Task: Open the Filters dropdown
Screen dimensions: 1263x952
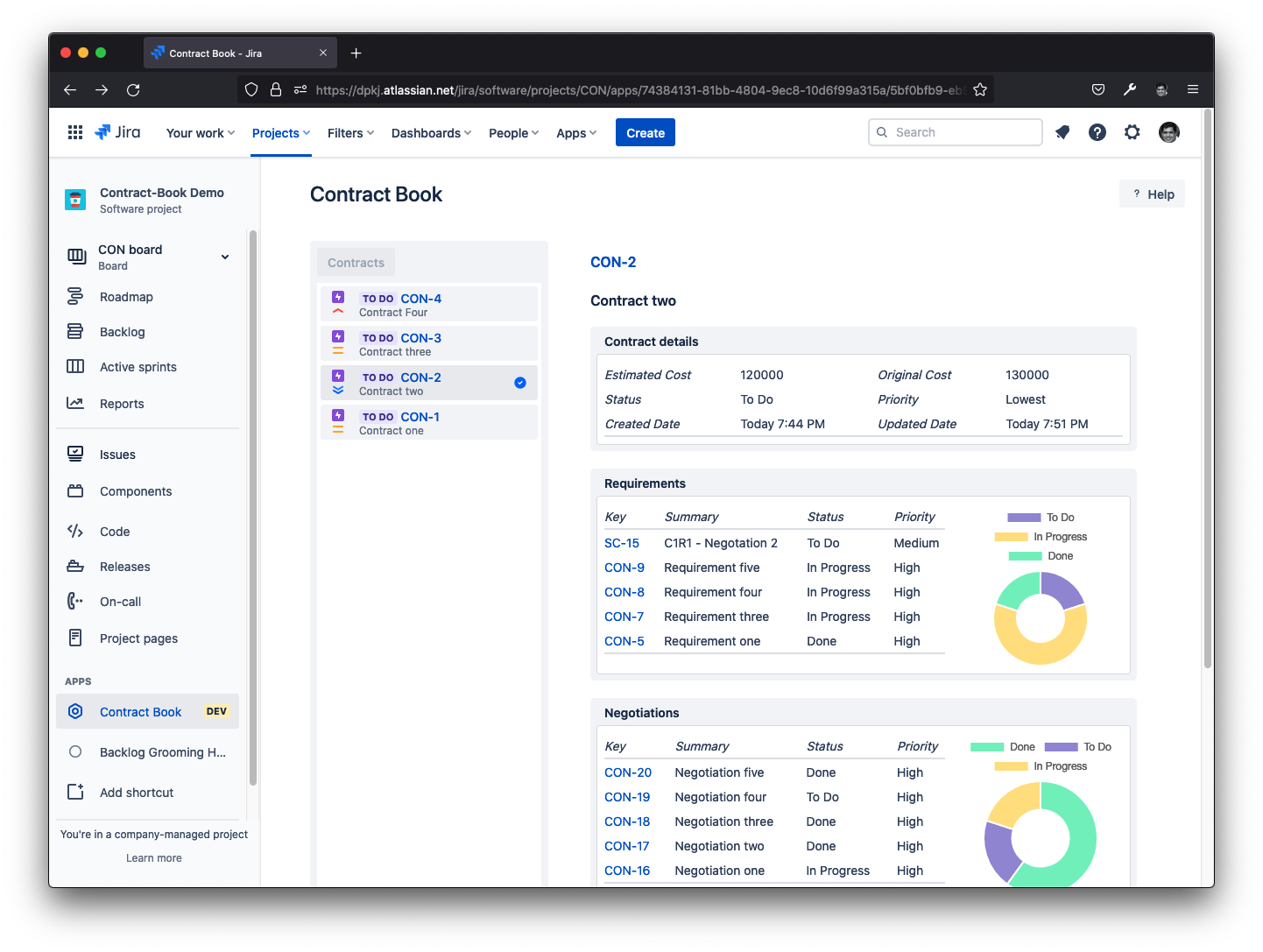Action: (x=350, y=133)
